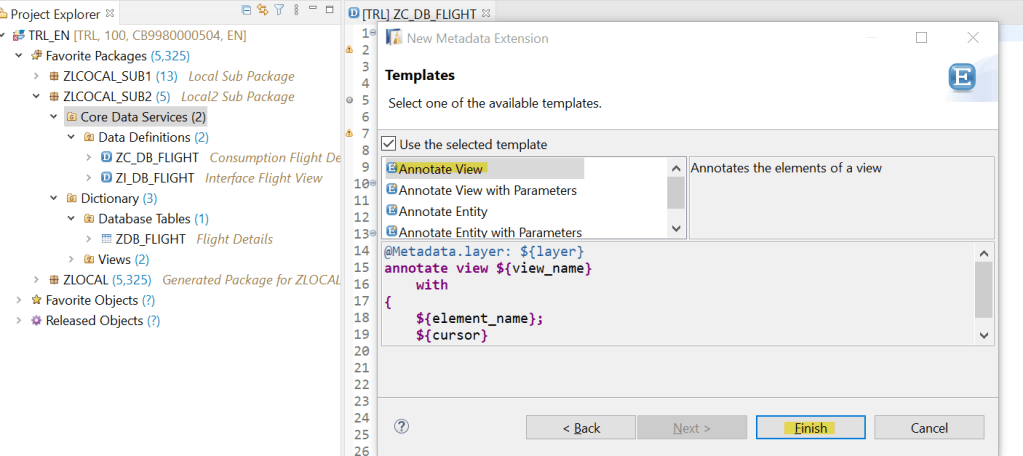Close the Project Explorer tab with its X
1023x456 pixels.
pyautogui.click(x=110, y=13)
